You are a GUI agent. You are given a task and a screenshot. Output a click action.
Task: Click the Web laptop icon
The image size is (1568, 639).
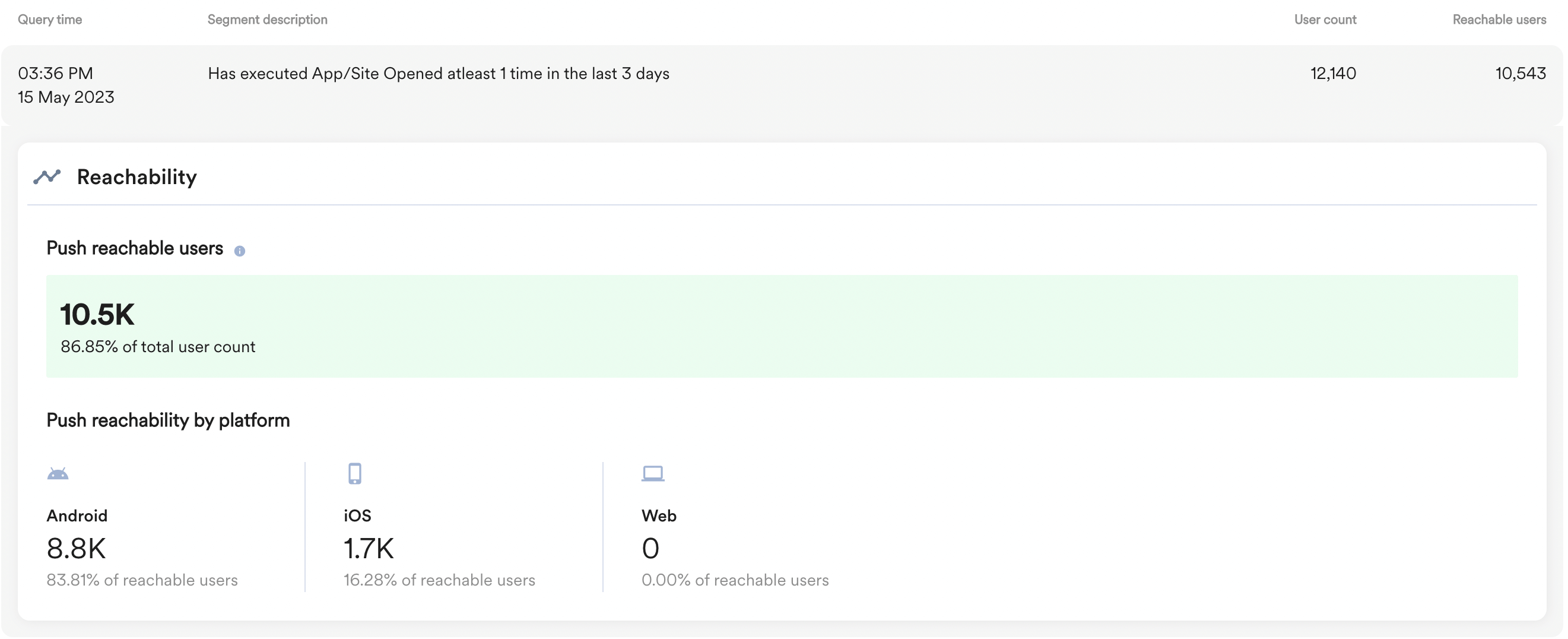click(652, 473)
